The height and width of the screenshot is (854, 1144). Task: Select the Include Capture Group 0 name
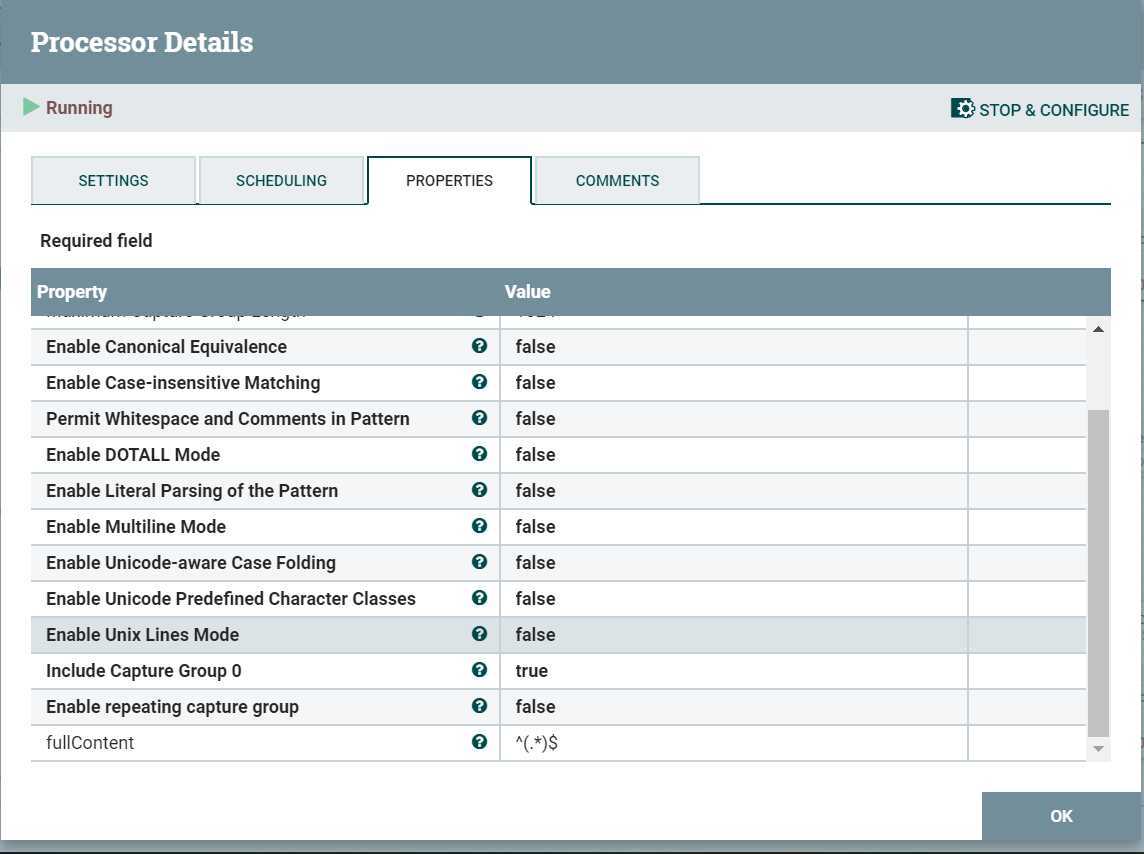tap(144, 671)
